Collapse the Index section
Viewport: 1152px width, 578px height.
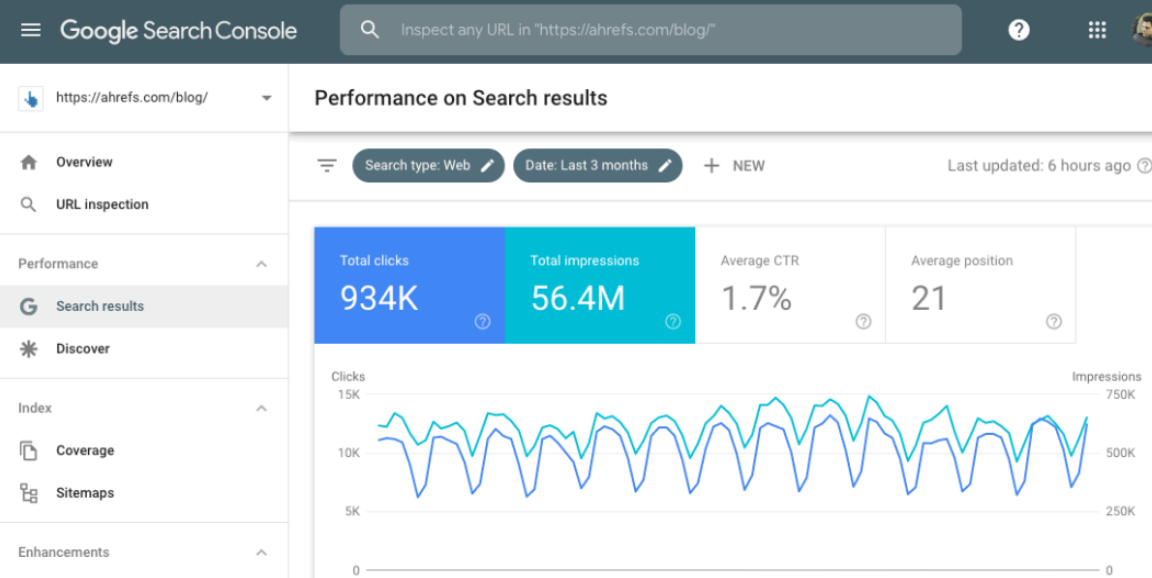261,408
